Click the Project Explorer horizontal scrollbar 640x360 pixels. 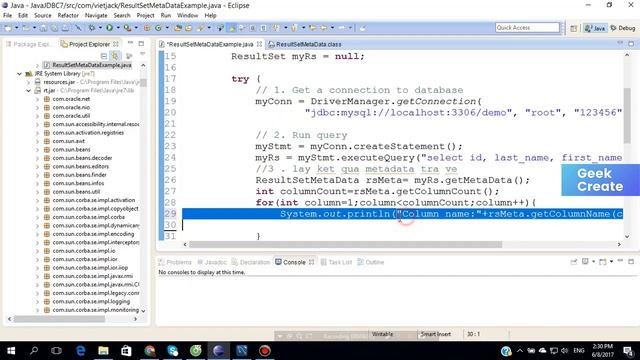click(x=59, y=319)
